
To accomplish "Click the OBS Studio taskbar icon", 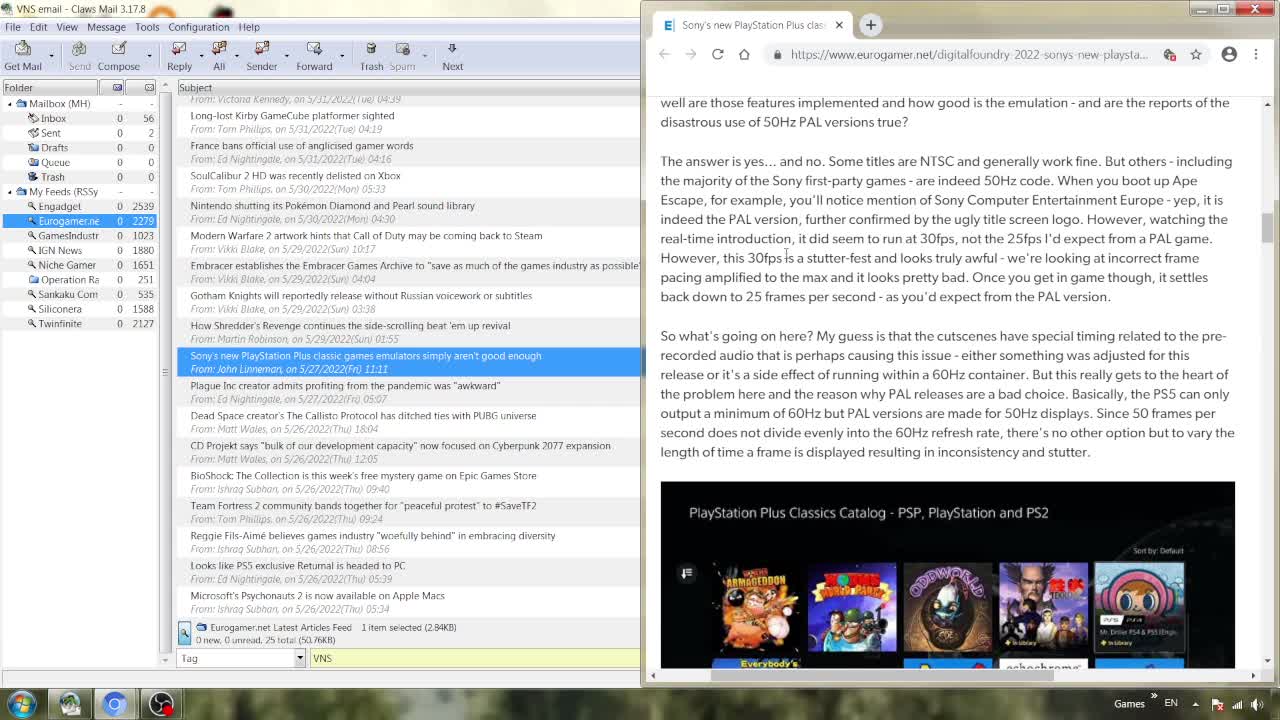I will click(x=160, y=704).
